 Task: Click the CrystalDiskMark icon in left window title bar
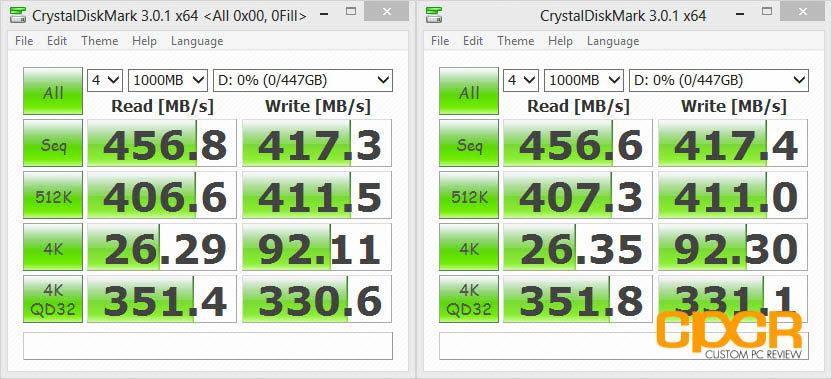coord(19,16)
